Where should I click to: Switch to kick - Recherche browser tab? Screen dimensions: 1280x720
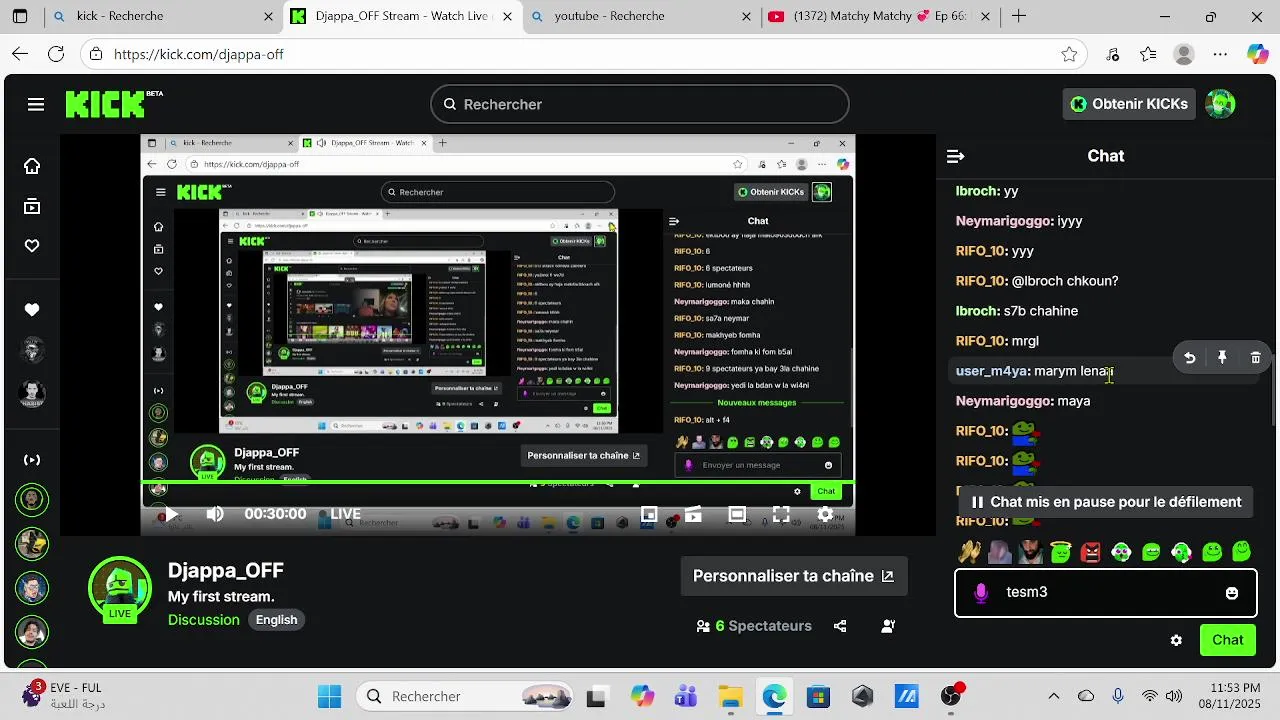pos(162,16)
